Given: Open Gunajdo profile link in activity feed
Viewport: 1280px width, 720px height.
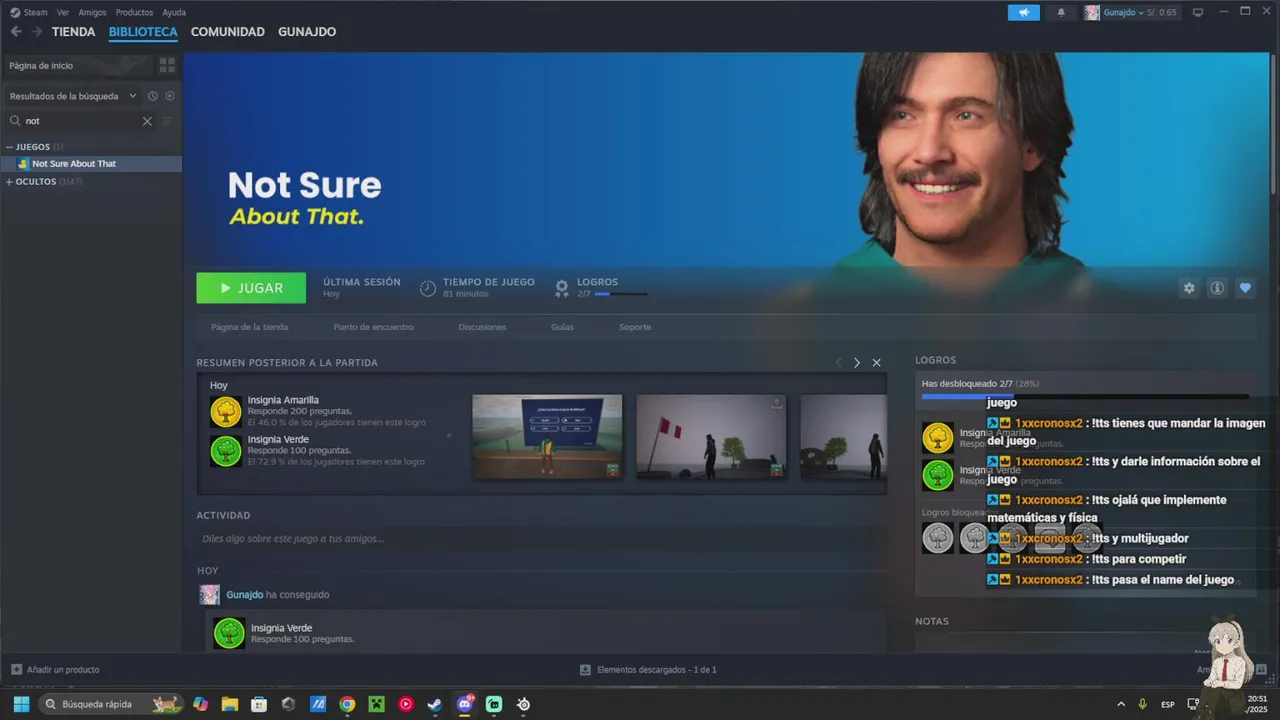Looking at the screenshot, I should coord(244,594).
